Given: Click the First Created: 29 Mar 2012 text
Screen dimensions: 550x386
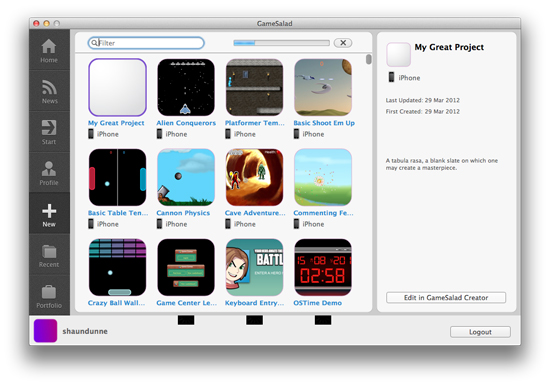Looking at the screenshot, I should click(x=423, y=112).
